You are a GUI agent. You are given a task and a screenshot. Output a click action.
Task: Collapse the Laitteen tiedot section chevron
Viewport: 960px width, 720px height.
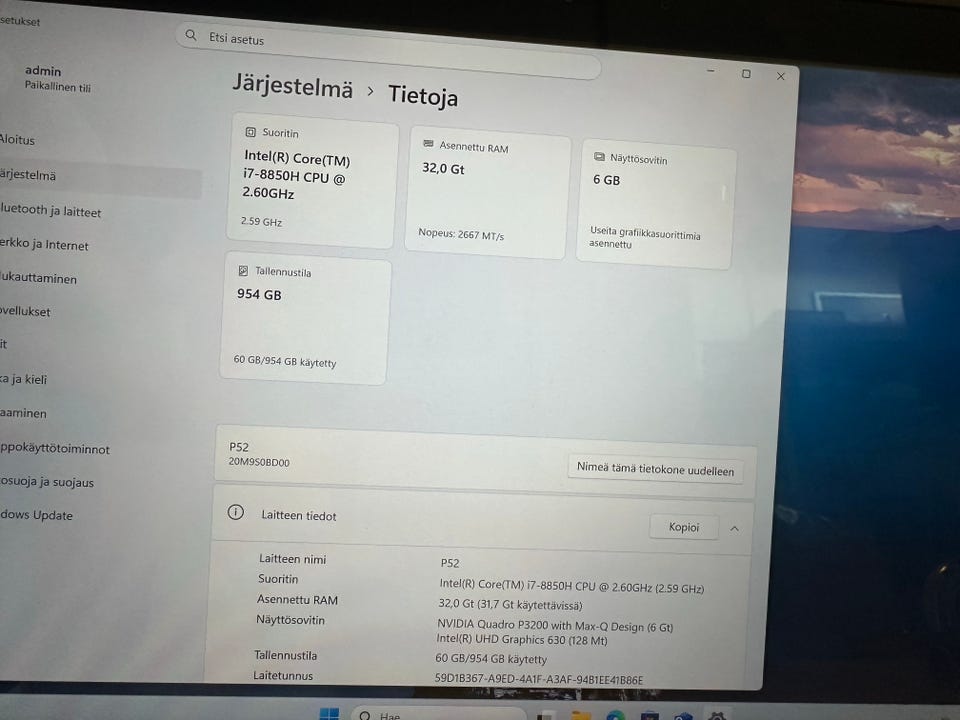pyautogui.click(x=734, y=528)
